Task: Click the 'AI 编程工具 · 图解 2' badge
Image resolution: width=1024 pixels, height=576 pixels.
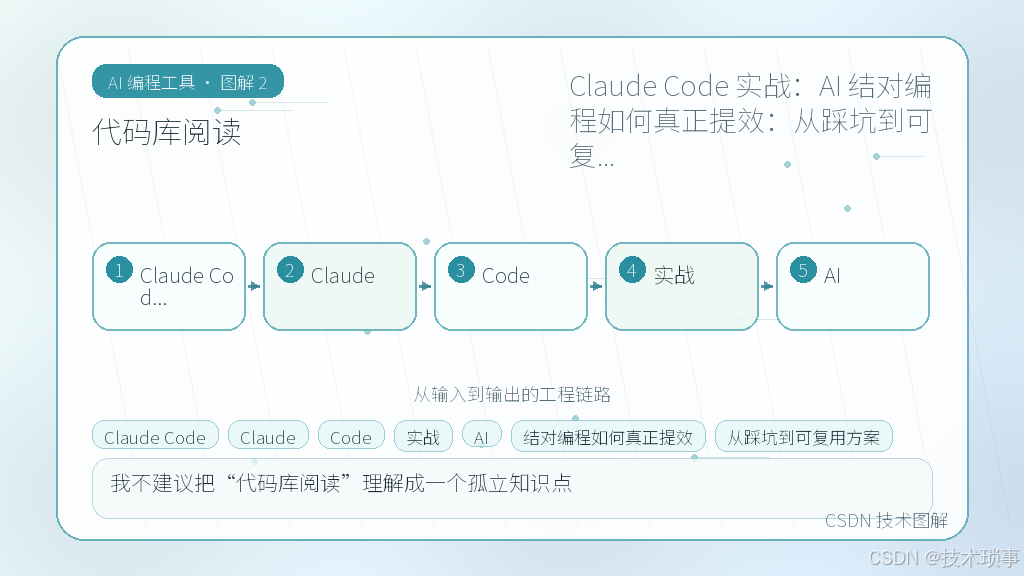Action: tap(188, 82)
